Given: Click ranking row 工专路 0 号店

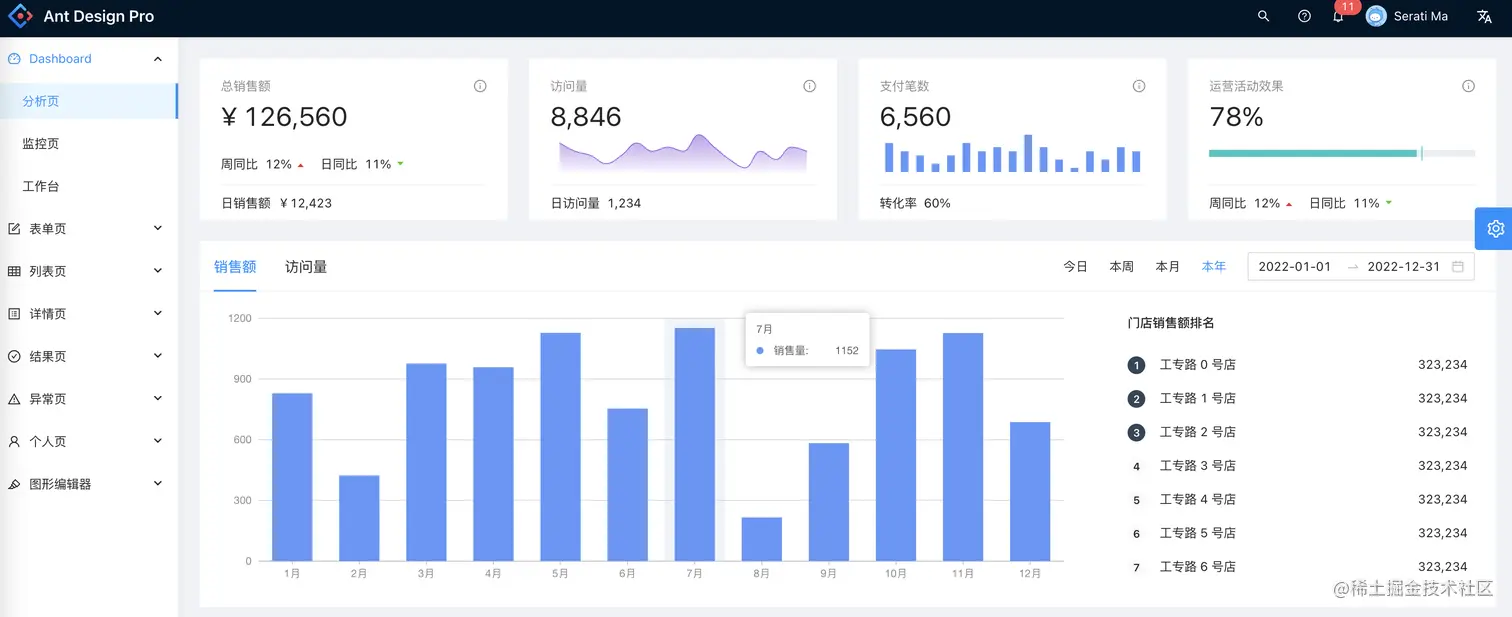Looking at the screenshot, I should 1297,365.
